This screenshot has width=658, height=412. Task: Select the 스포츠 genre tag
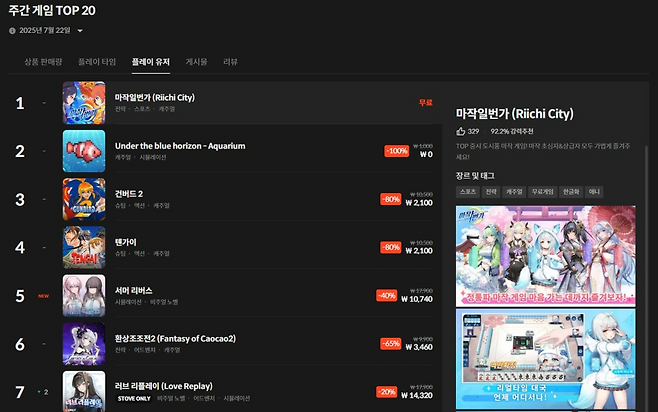[467, 192]
